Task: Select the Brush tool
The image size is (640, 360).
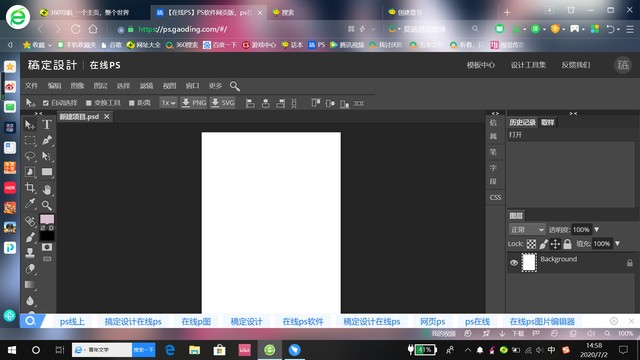Action: [x=30, y=237]
